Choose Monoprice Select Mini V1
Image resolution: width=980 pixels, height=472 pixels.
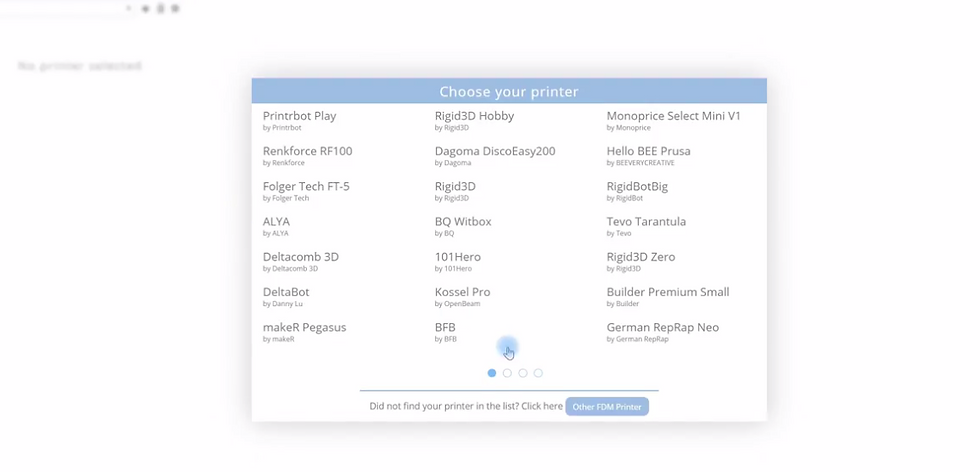pyautogui.click(x=674, y=121)
